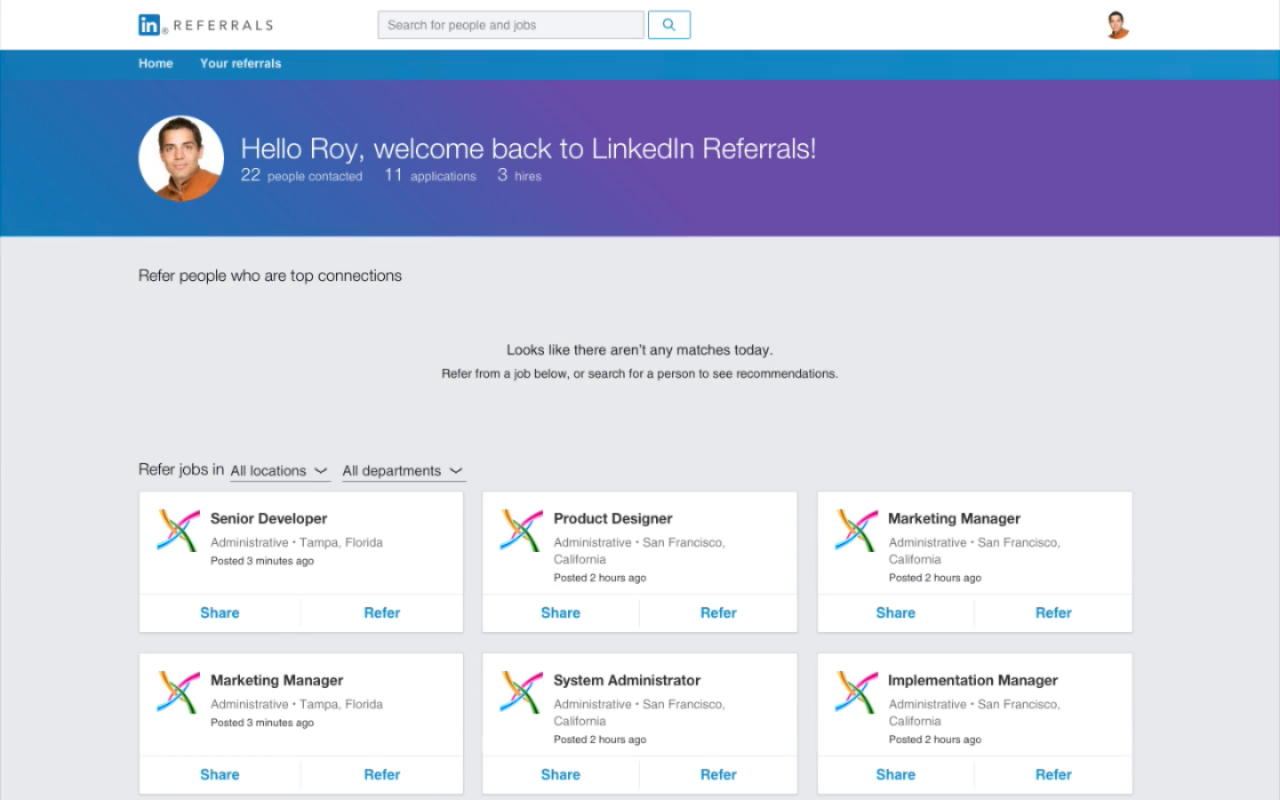Screen dimensions: 1280x800
Task: Focus the search for people and jobs field
Action: (510, 25)
